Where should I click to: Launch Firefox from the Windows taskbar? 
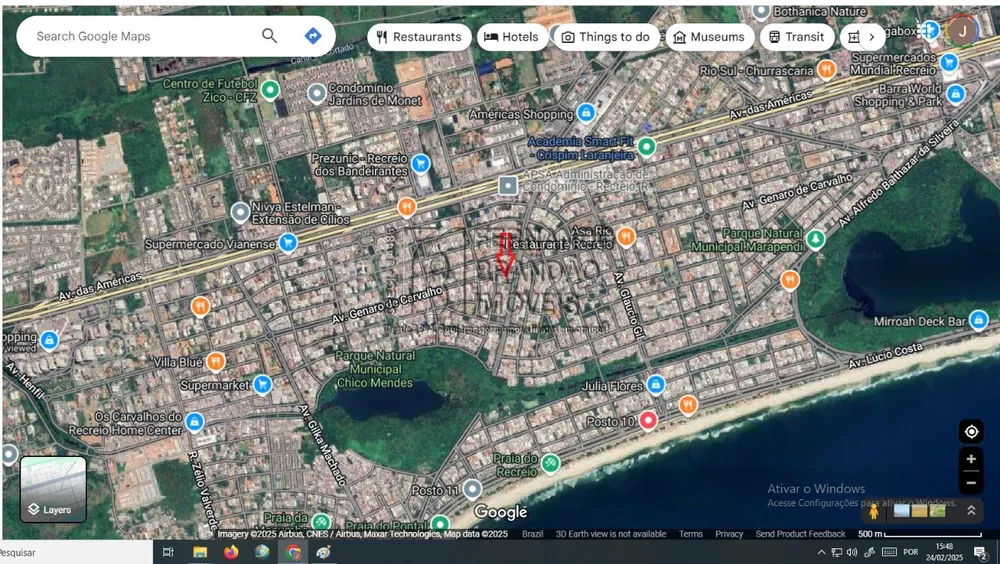pyautogui.click(x=231, y=552)
